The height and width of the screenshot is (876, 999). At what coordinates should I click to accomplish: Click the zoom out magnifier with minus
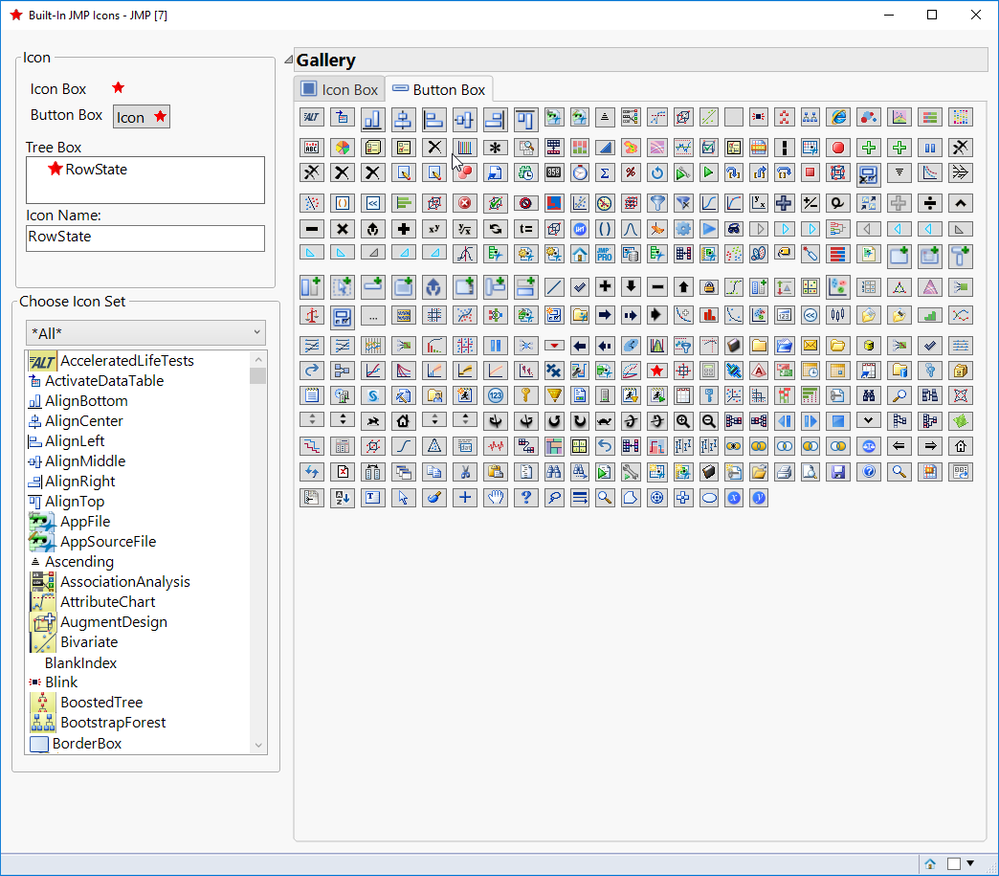coord(708,421)
